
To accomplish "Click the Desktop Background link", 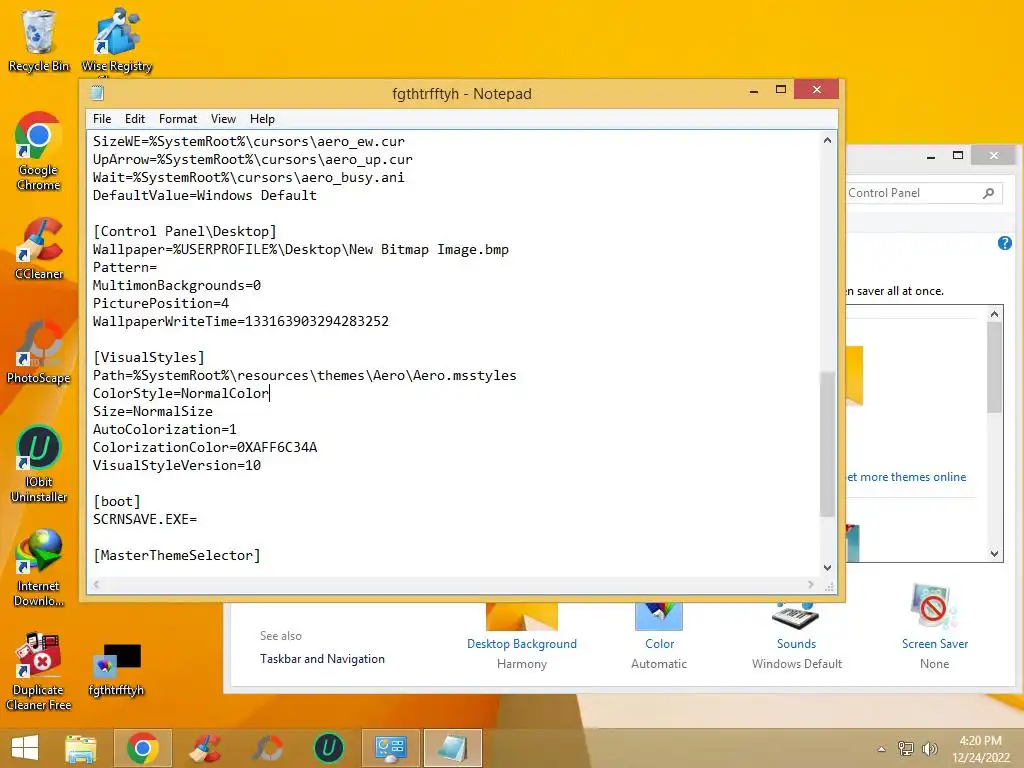I will (522, 644).
